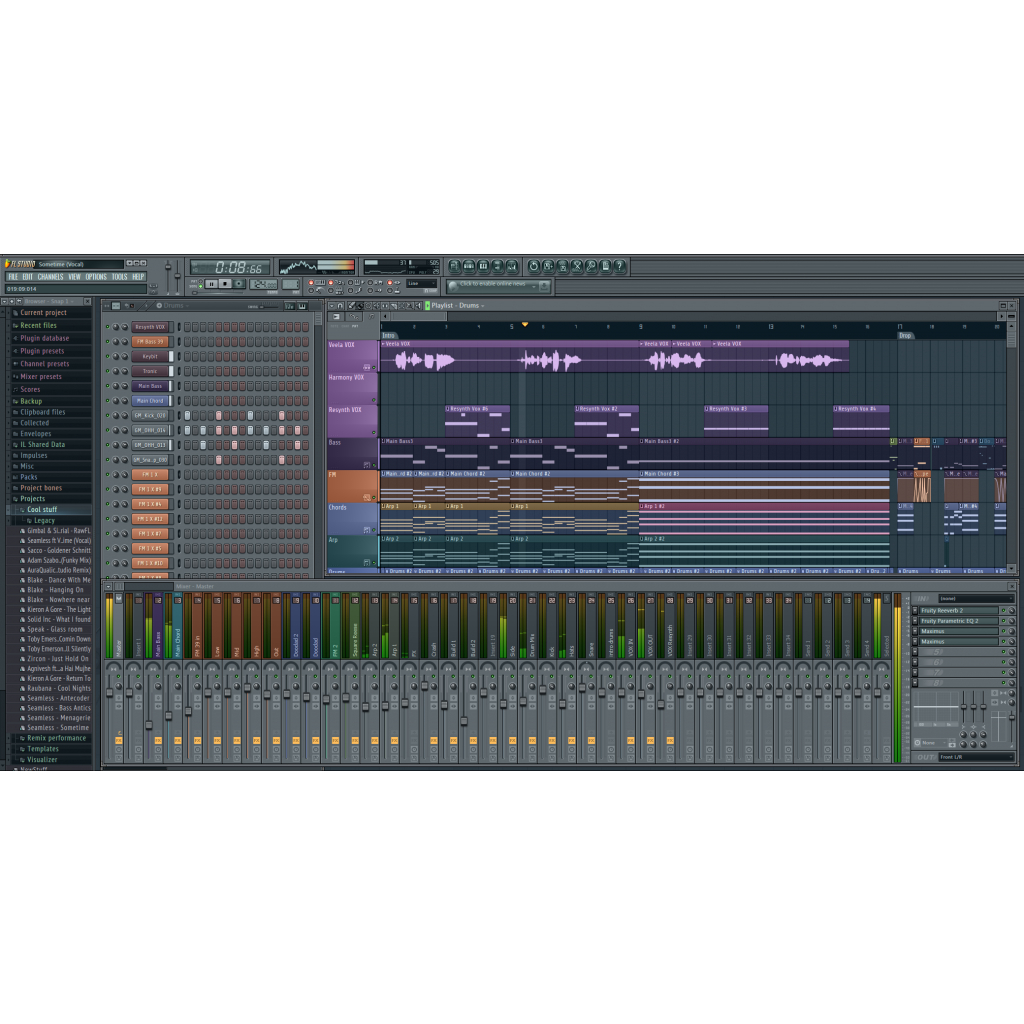Click the Drop marker in playlist timeline

[x=905, y=336]
